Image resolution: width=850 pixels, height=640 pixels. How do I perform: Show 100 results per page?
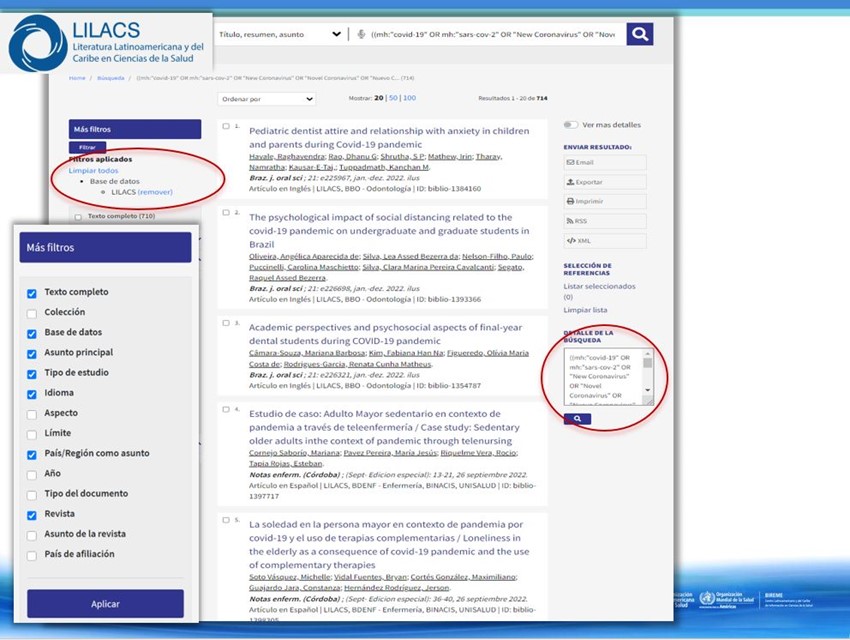[409, 98]
